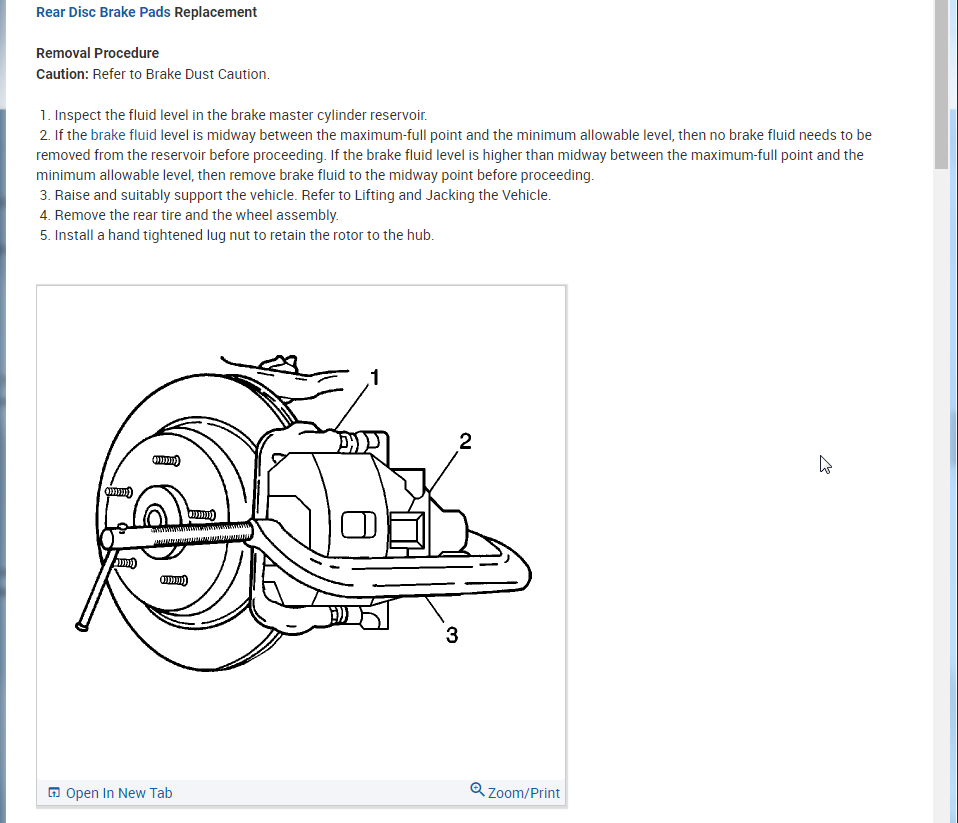The height and width of the screenshot is (823, 958).
Task: Select the 'Removal Procedure' heading text
Action: pos(97,53)
